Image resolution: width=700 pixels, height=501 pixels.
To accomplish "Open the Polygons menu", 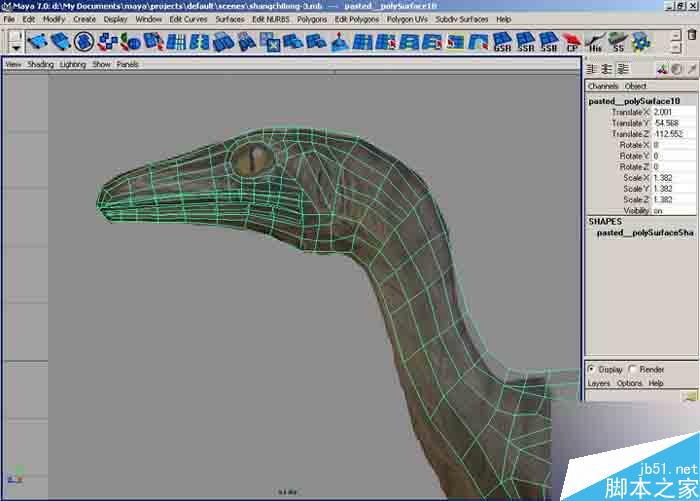I will pos(312,19).
